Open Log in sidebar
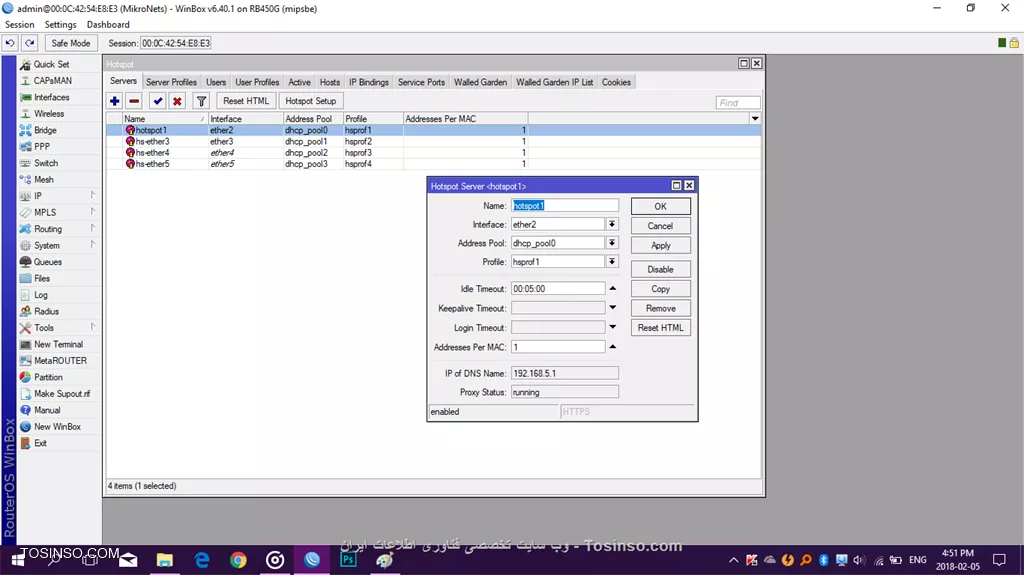 click(40, 295)
